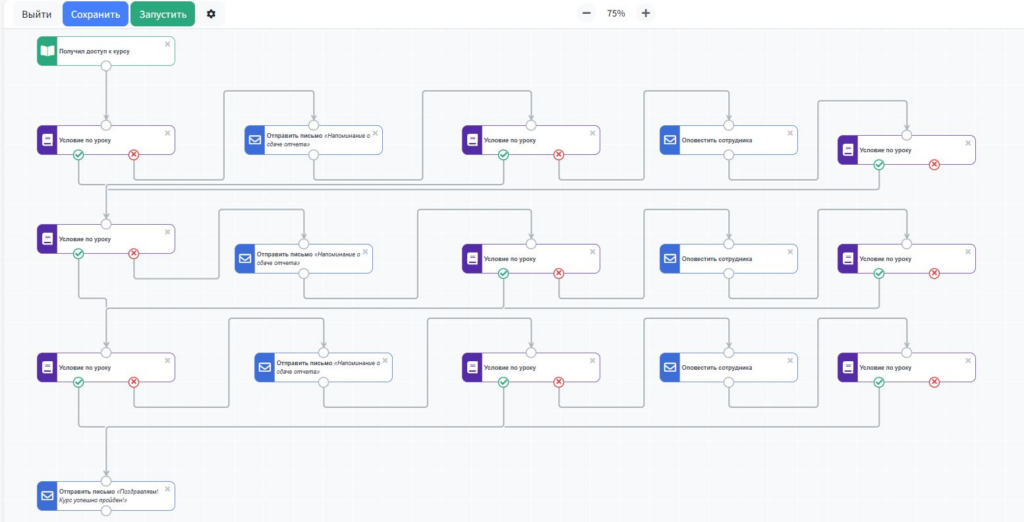
Task: Click the settings gear icon in toolbar
Action: 210,14
